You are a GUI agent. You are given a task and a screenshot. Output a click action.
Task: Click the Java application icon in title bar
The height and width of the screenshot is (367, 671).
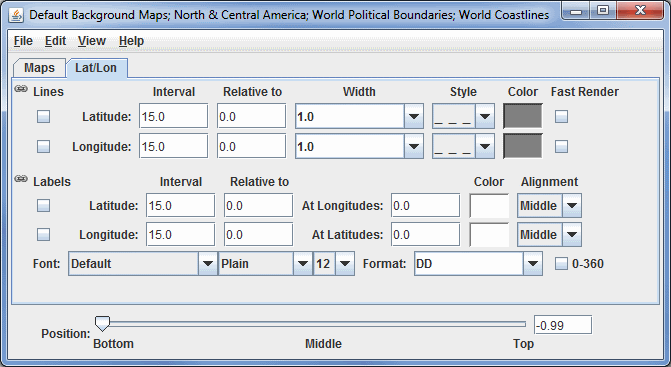(16, 15)
